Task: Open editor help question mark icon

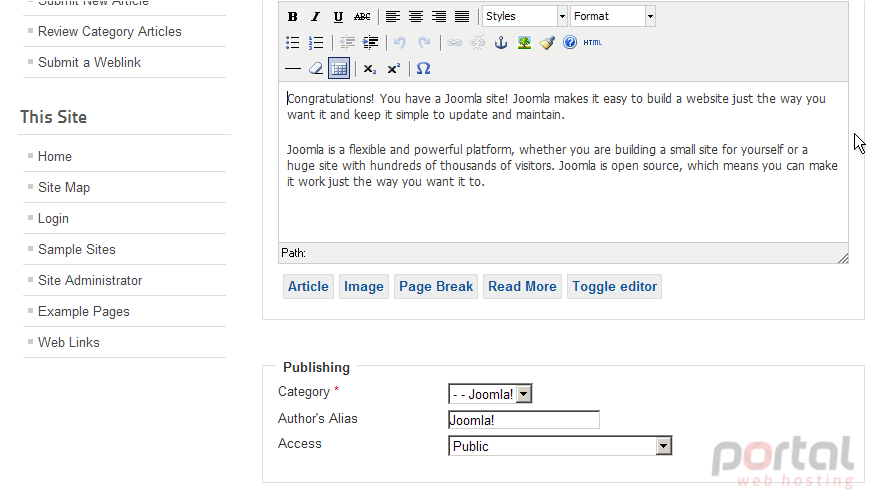Action: 570,43
